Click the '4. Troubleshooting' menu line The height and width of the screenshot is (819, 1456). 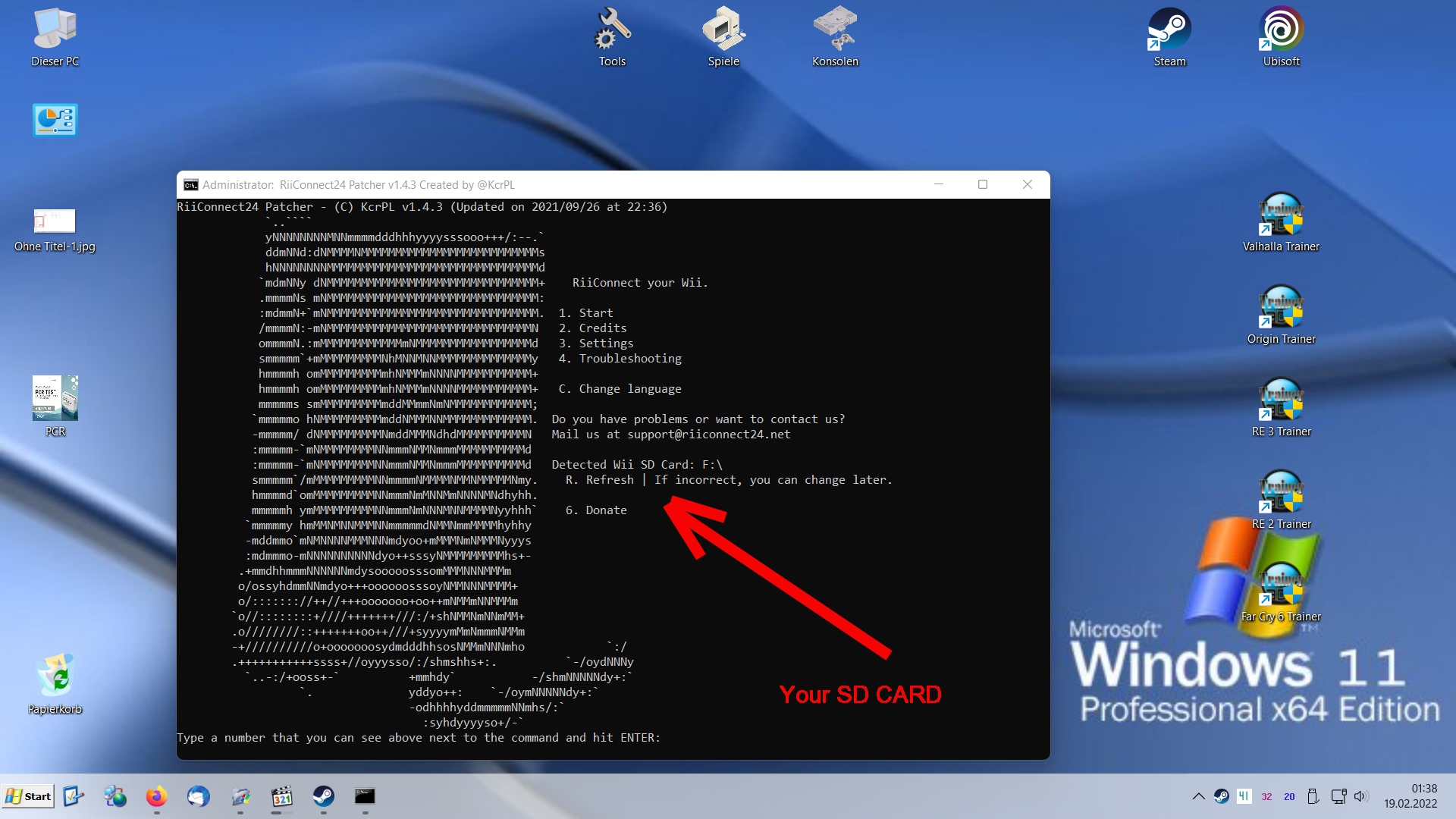tap(620, 359)
